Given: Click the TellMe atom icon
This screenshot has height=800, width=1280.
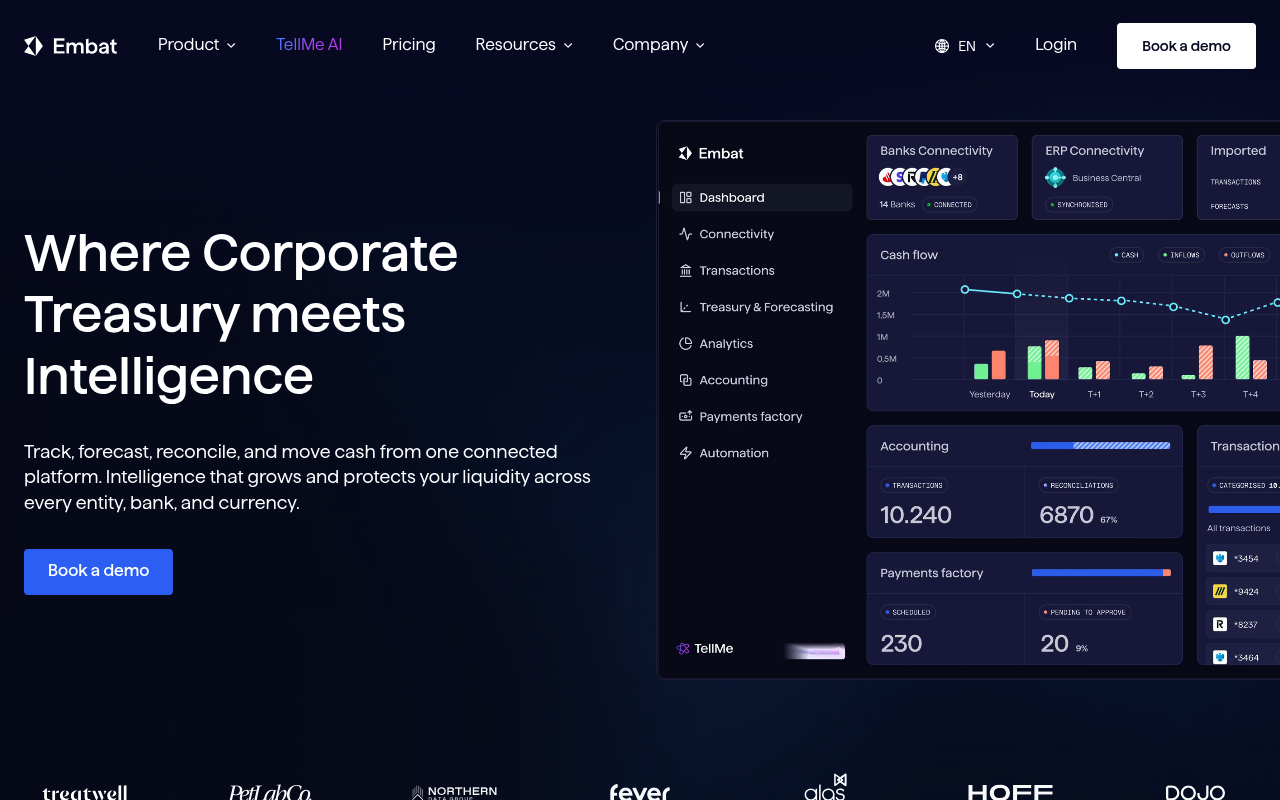Looking at the screenshot, I should point(683,649).
